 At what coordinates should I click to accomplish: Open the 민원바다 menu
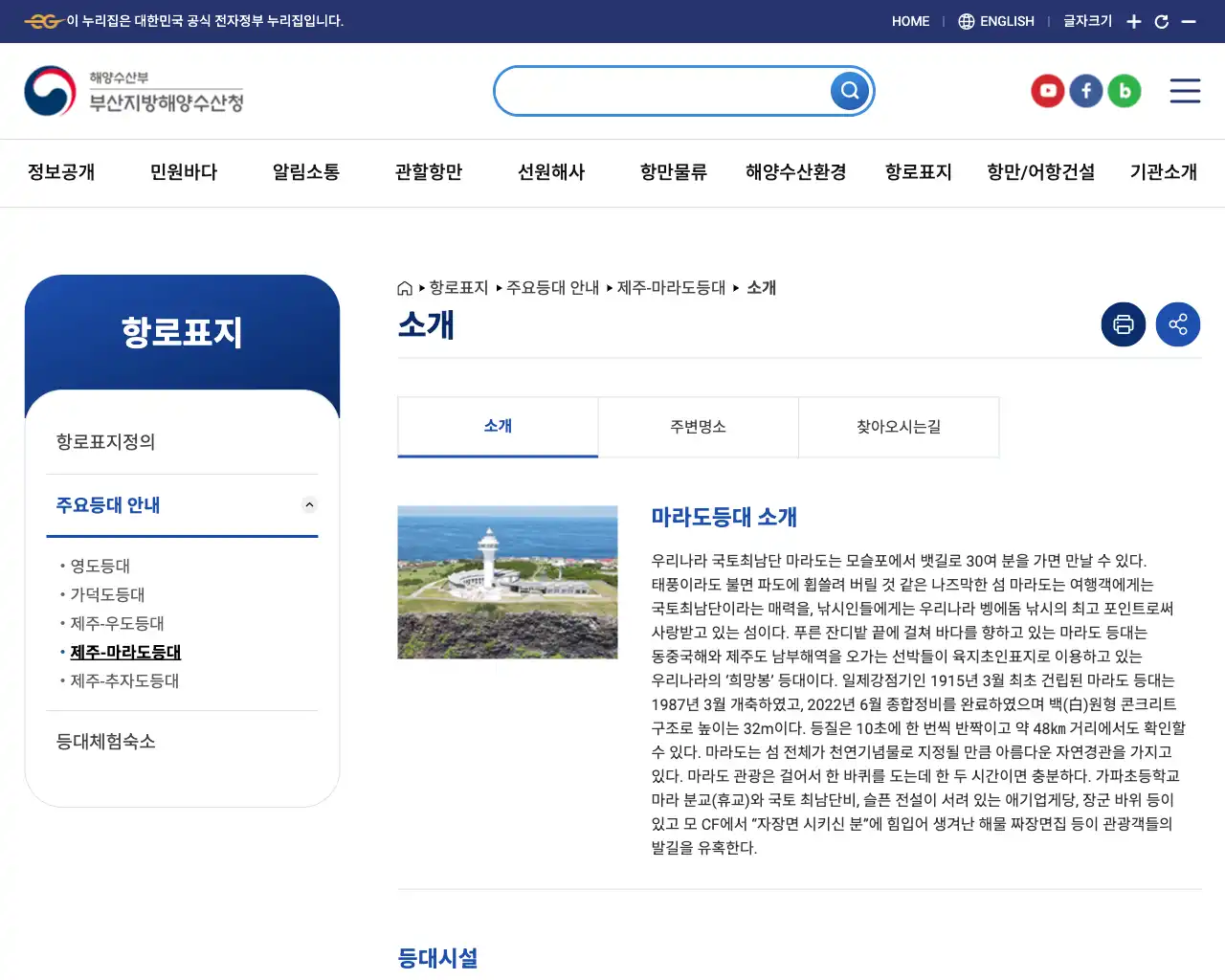(184, 172)
